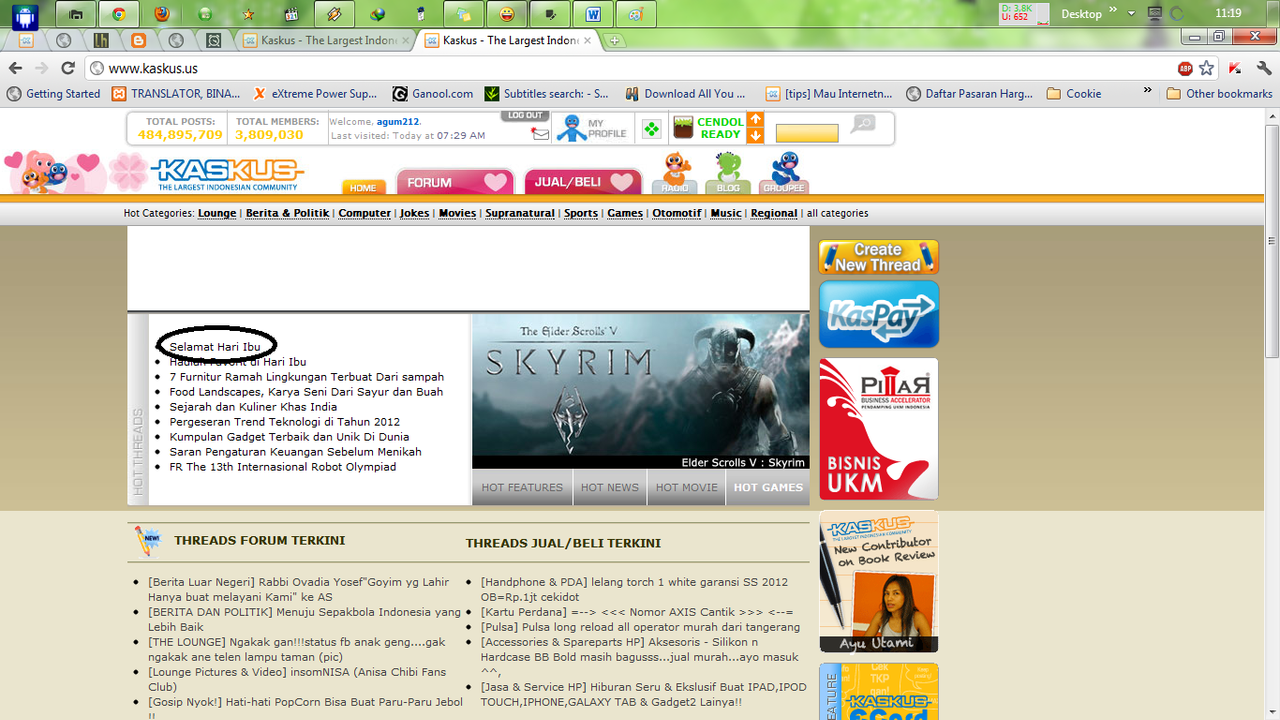Open Kaskus Blog icon
Screen dimensions: 1280x720
point(728,173)
